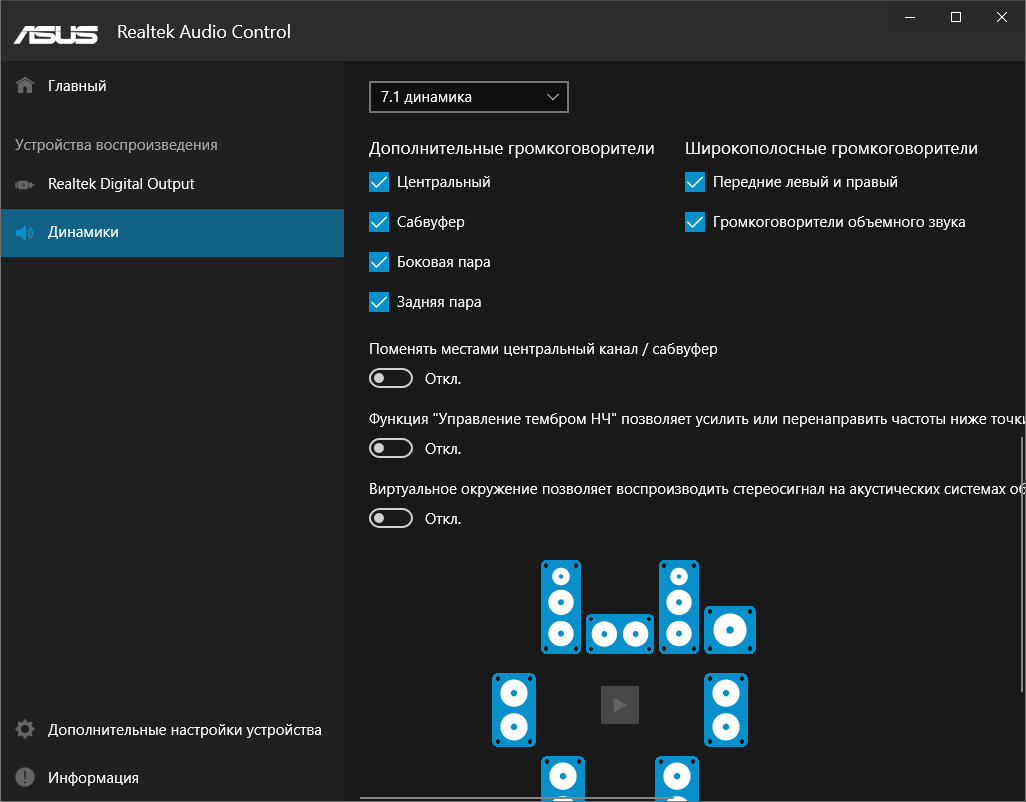
Task: Click the home icon beside Главный
Action: tap(25, 86)
